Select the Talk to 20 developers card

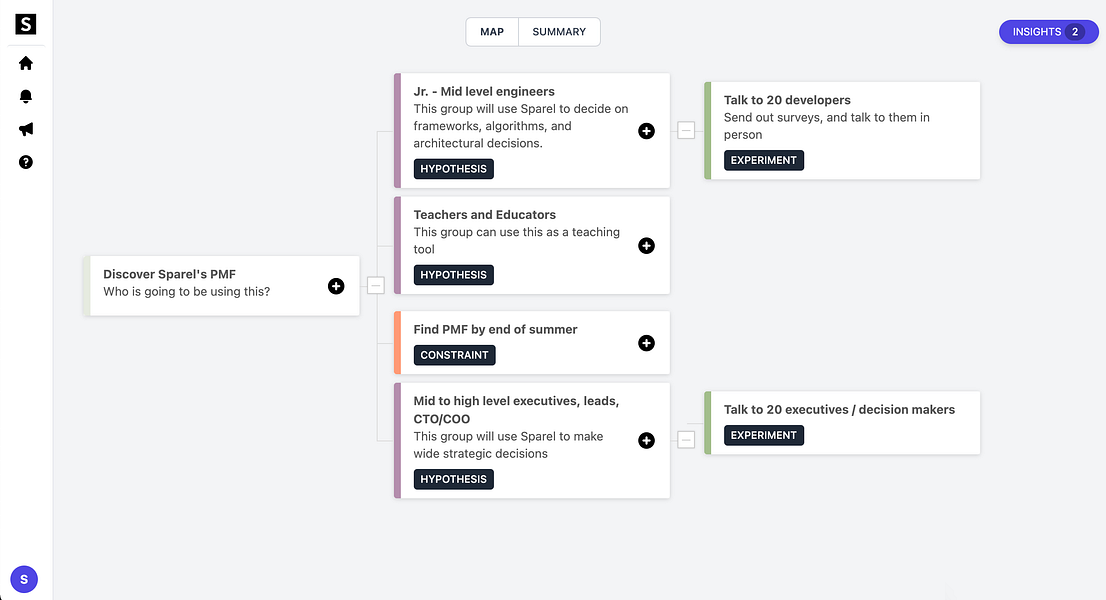point(842,130)
